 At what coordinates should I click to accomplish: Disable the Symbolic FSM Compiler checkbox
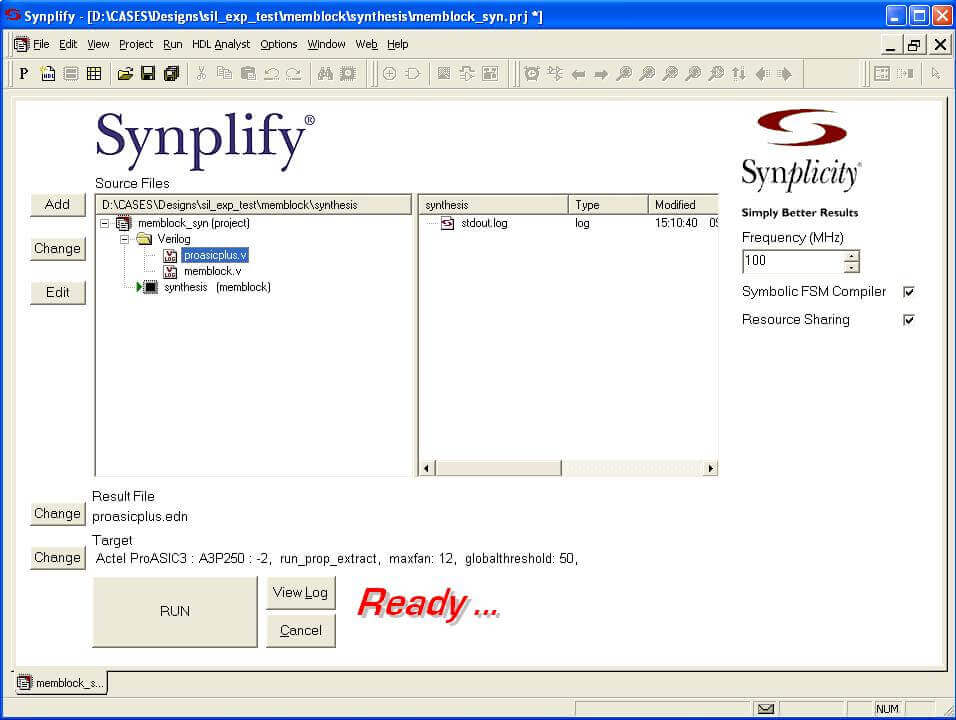pyautogui.click(x=908, y=292)
